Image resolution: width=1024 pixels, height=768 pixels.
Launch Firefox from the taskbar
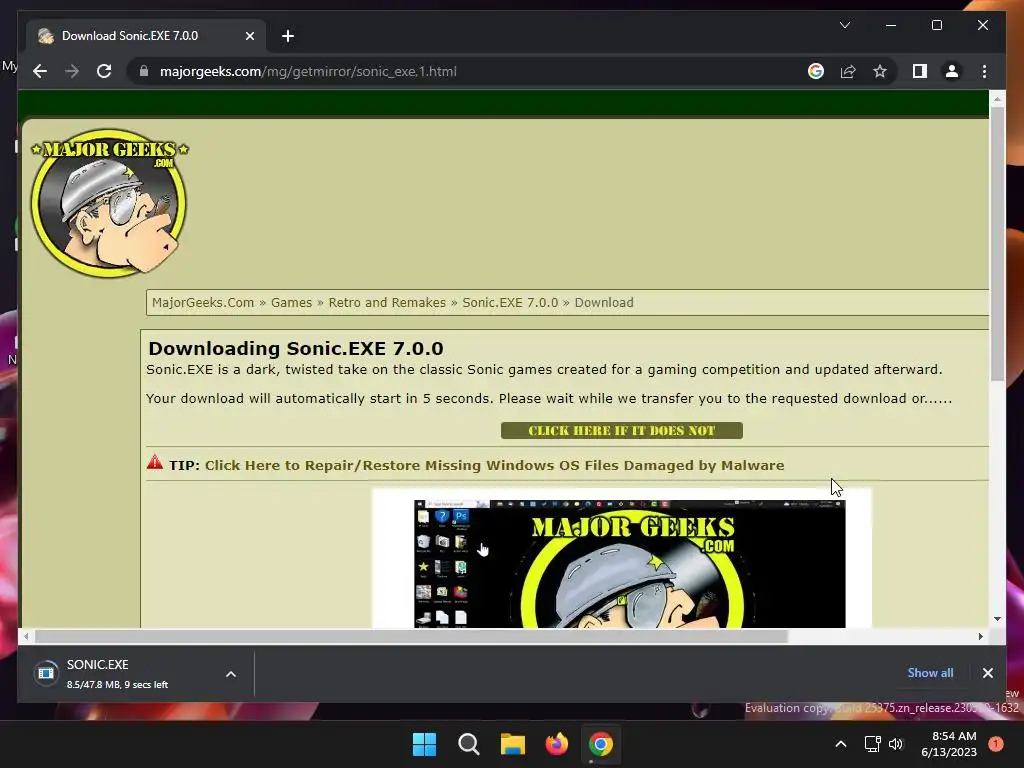[x=556, y=744]
